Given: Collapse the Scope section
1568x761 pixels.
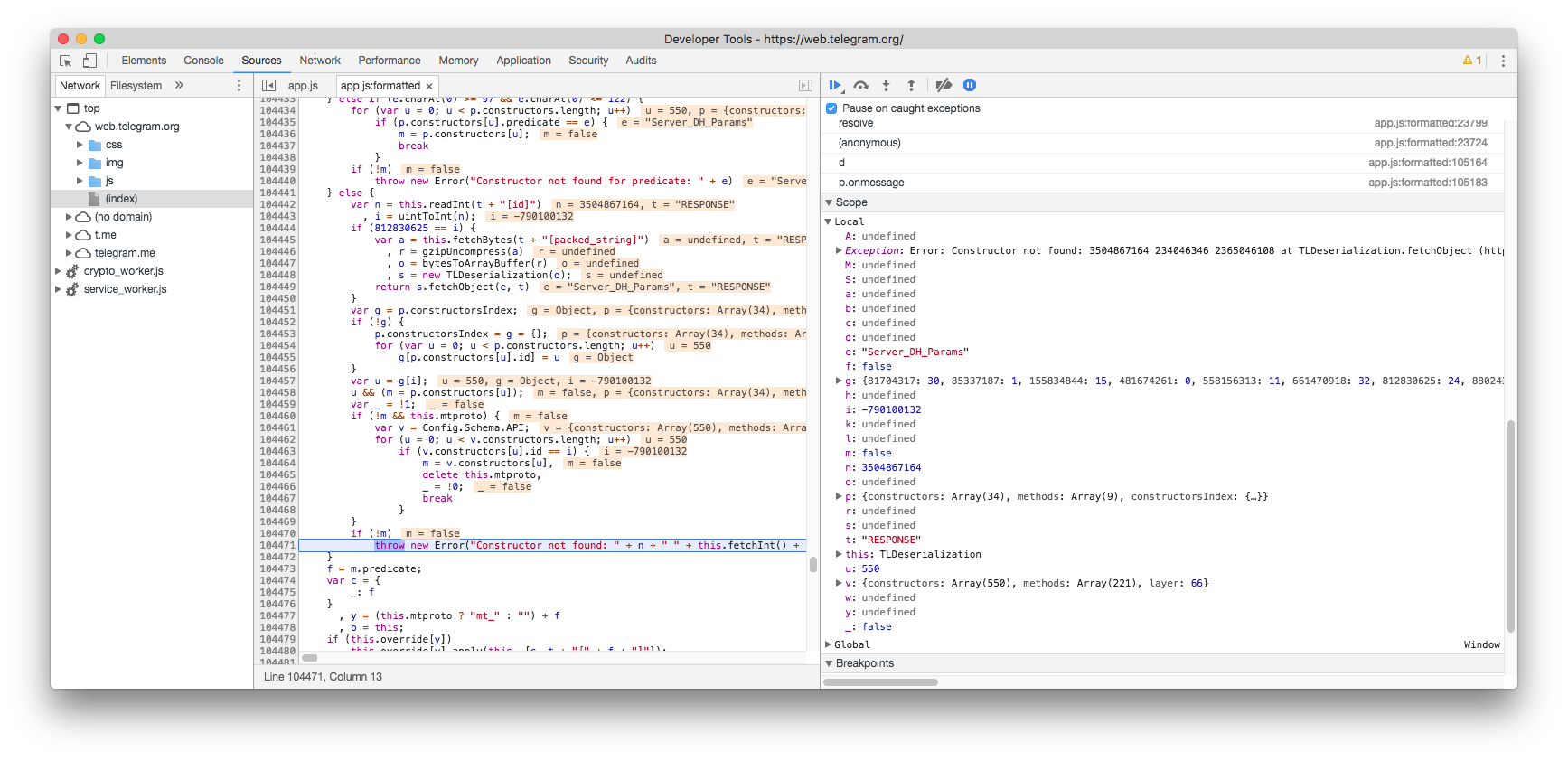Looking at the screenshot, I should [x=829, y=202].
